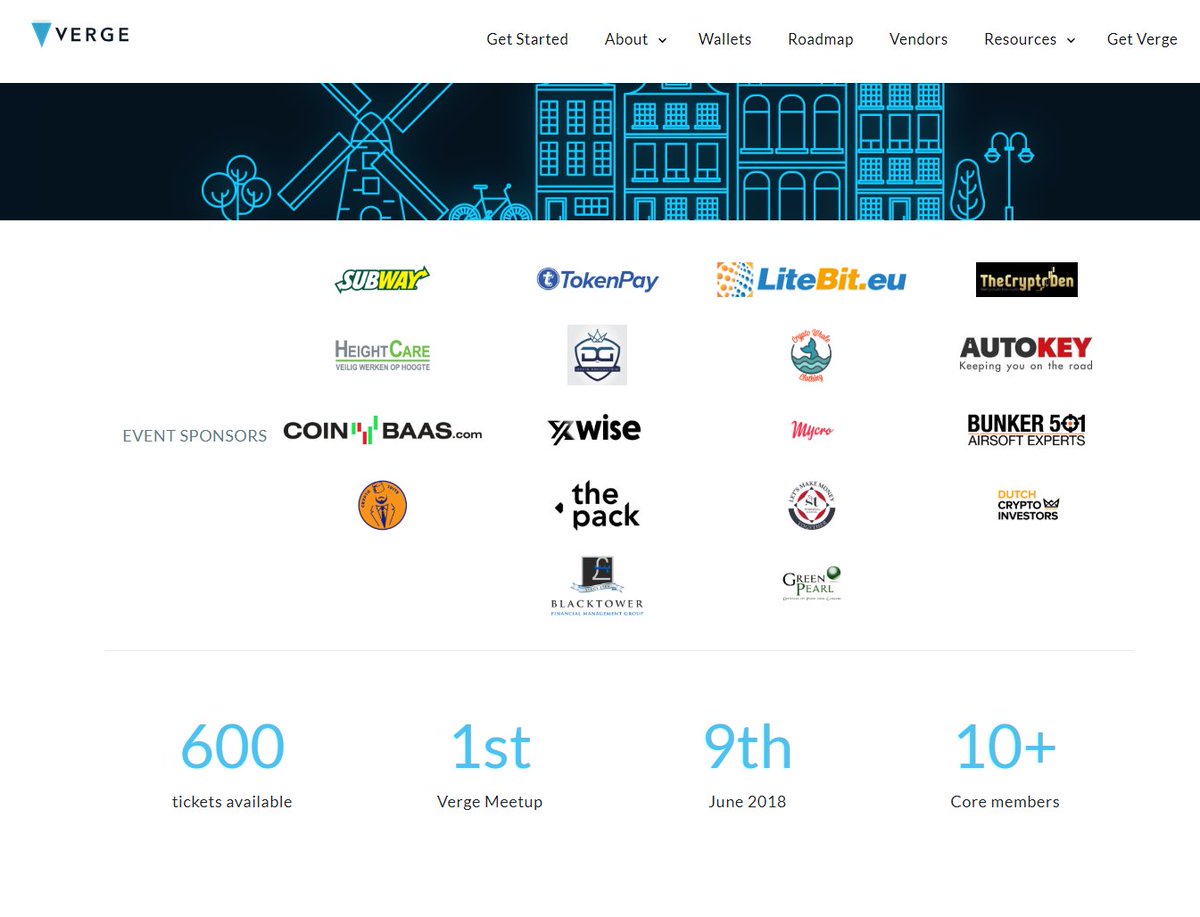This screenshot has height=917, width=1200.
Task: Visit Dutch Crypto Investors logo
Action: [1027, 505]
